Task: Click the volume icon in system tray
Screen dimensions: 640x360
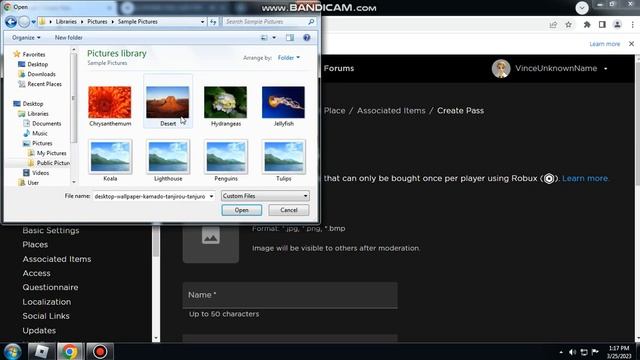Action: coord(572,352)
